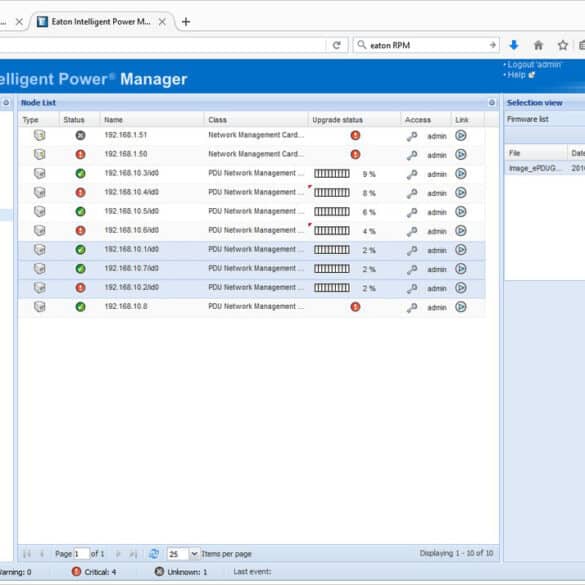Image resolution: width=585 pixels, height=585 pixels.
Task: Open link icon for 192.168.10.1/id0
Action: 461,250
